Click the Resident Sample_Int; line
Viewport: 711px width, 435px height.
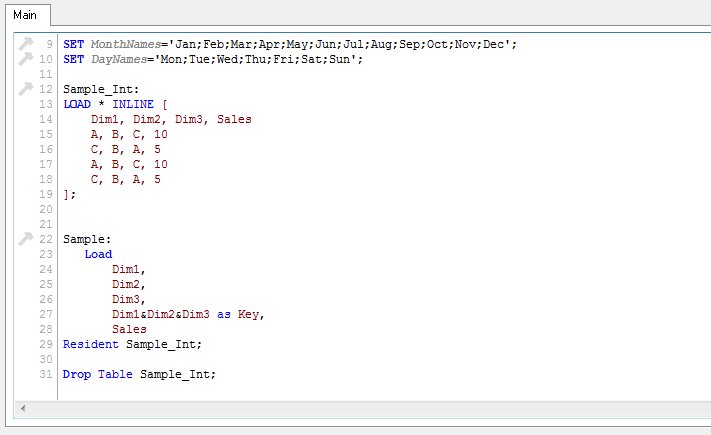coord(132,344)
